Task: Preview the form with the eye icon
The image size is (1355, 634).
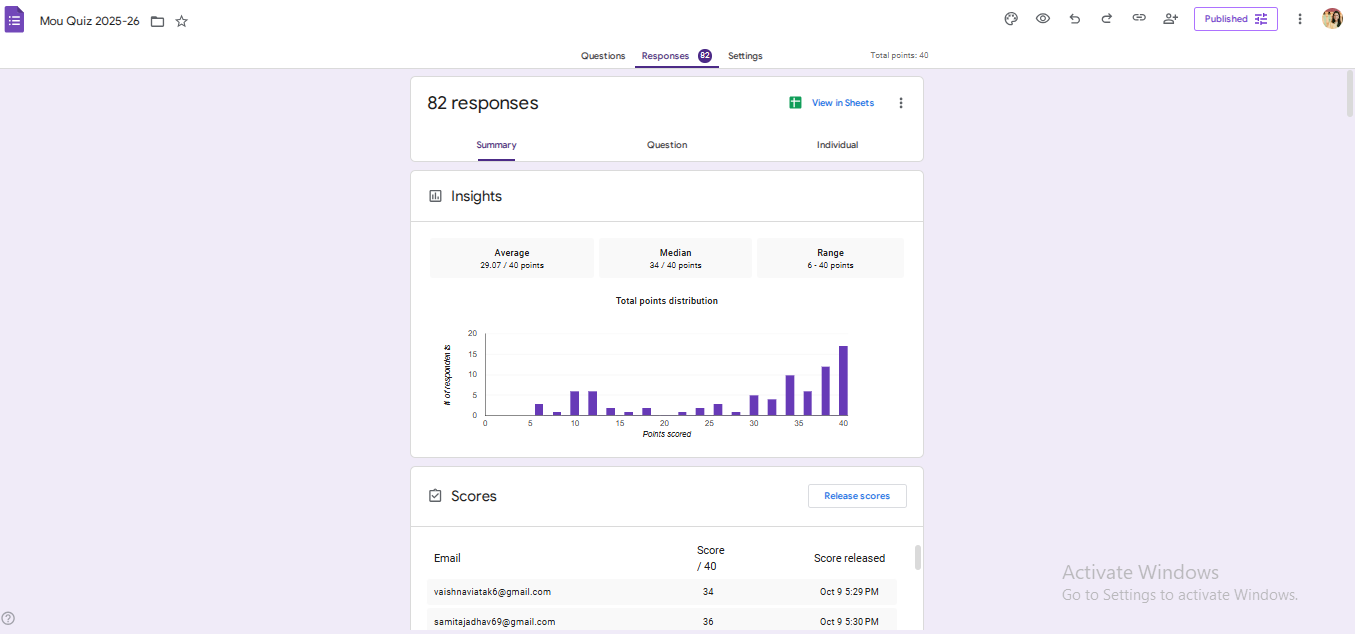Action: click(x=1043, y=19)
